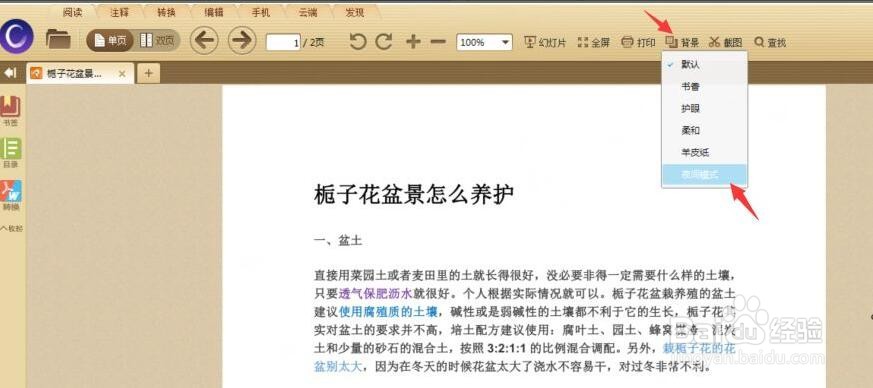Click the heading 一、盆土
The image size is (873, 388).
339,240
